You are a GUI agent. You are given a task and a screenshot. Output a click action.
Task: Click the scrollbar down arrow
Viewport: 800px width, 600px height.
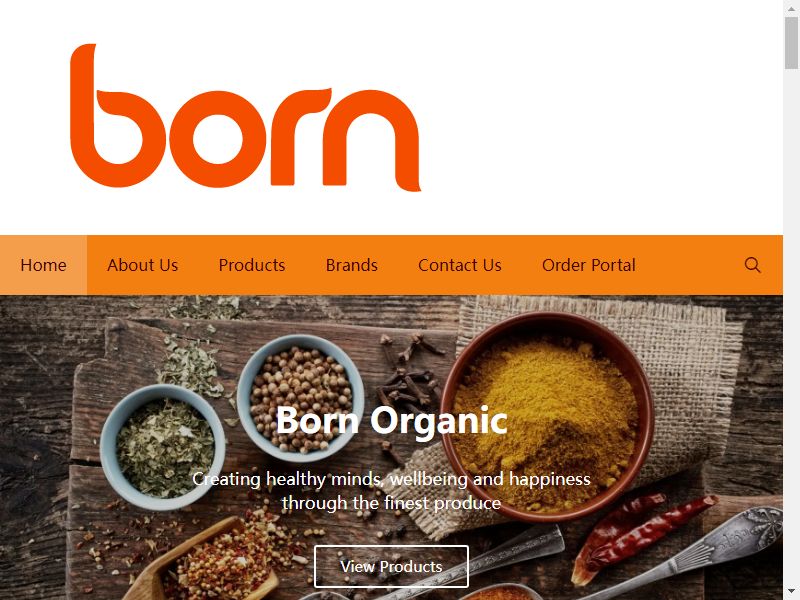(791, 592)
